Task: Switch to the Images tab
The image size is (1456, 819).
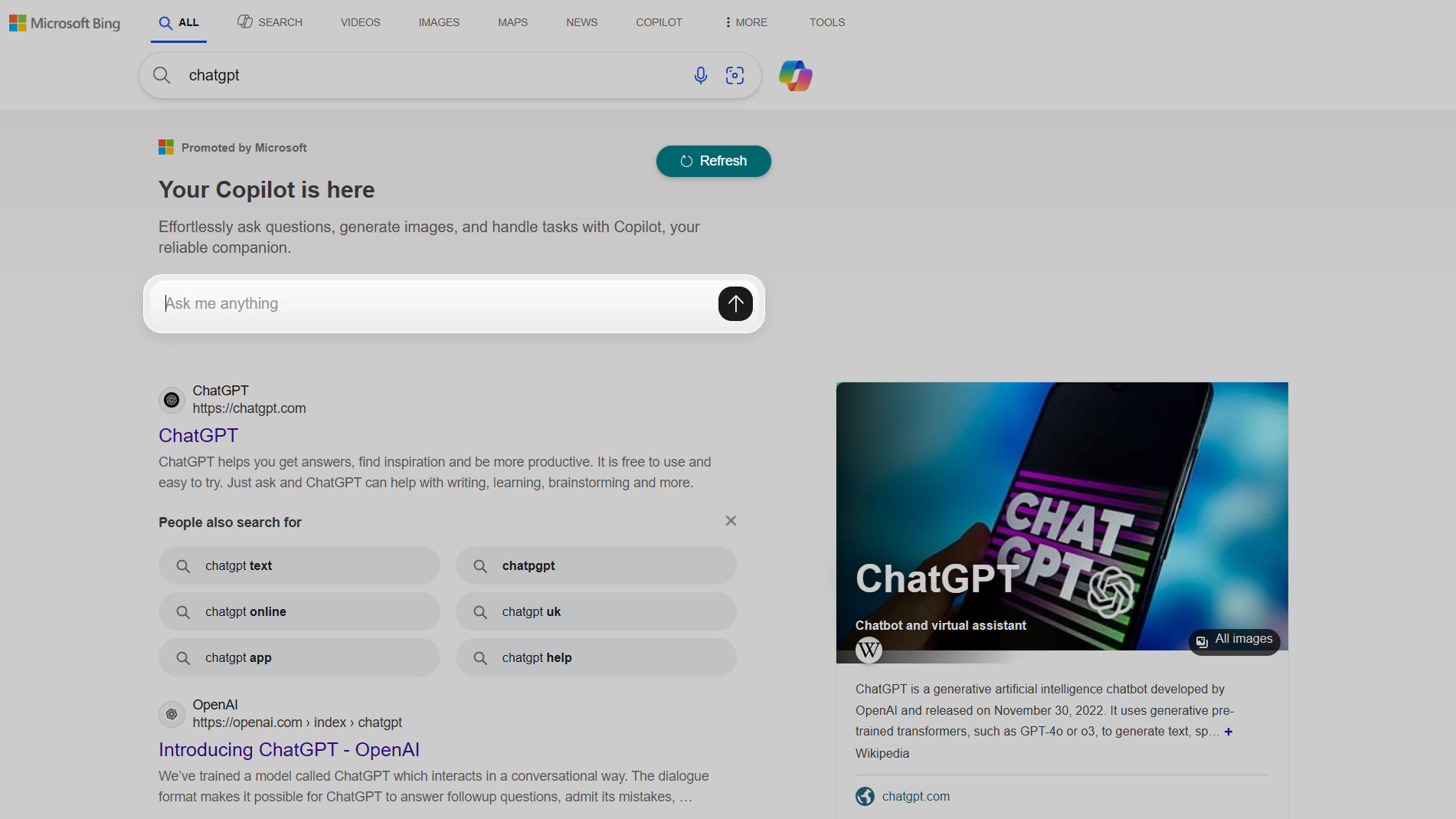Action: pos(439,22)
